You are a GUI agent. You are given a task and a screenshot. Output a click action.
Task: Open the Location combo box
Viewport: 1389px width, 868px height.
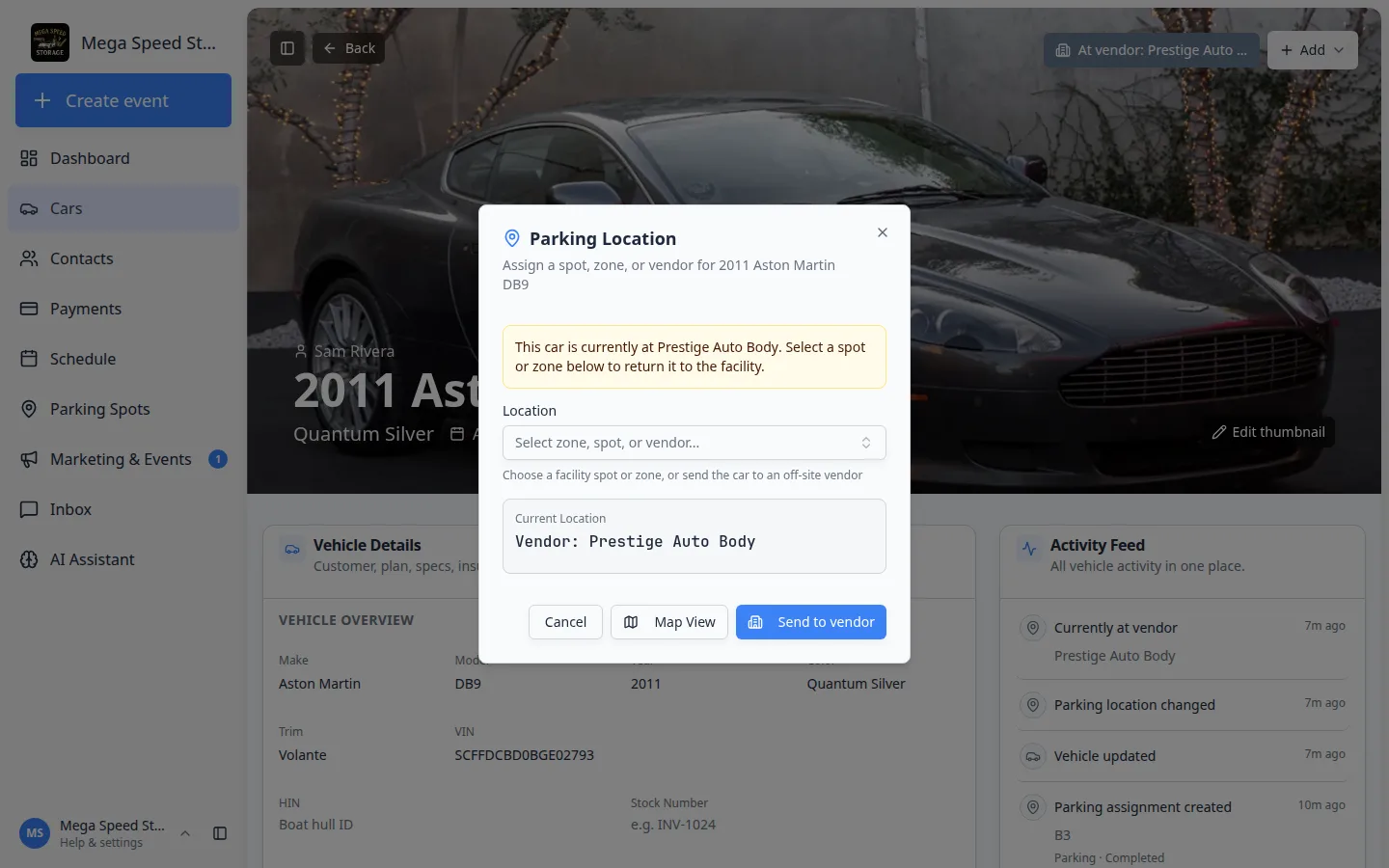(x=694, y=443)
